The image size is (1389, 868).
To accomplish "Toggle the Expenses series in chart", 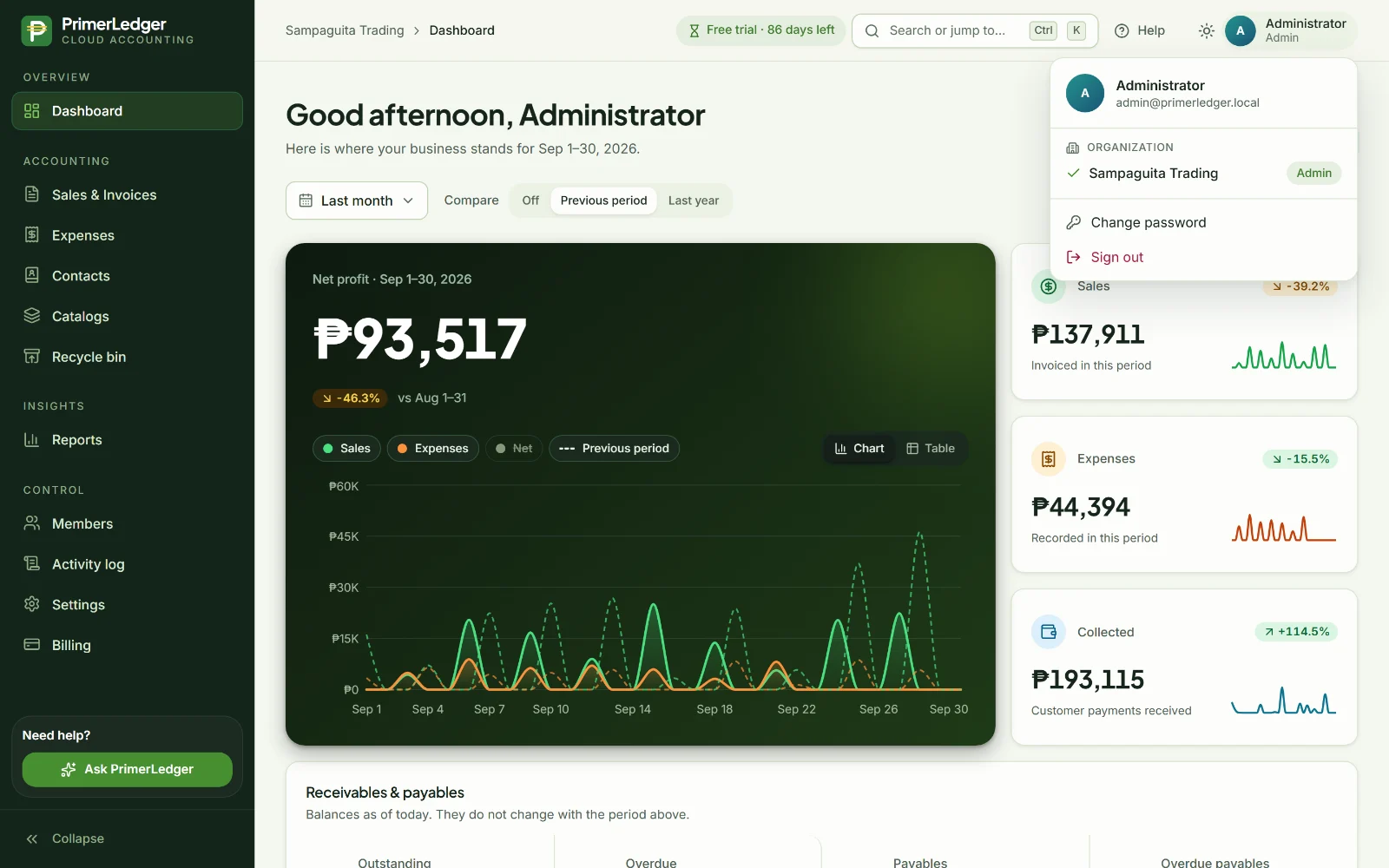I will pos(432,448).
